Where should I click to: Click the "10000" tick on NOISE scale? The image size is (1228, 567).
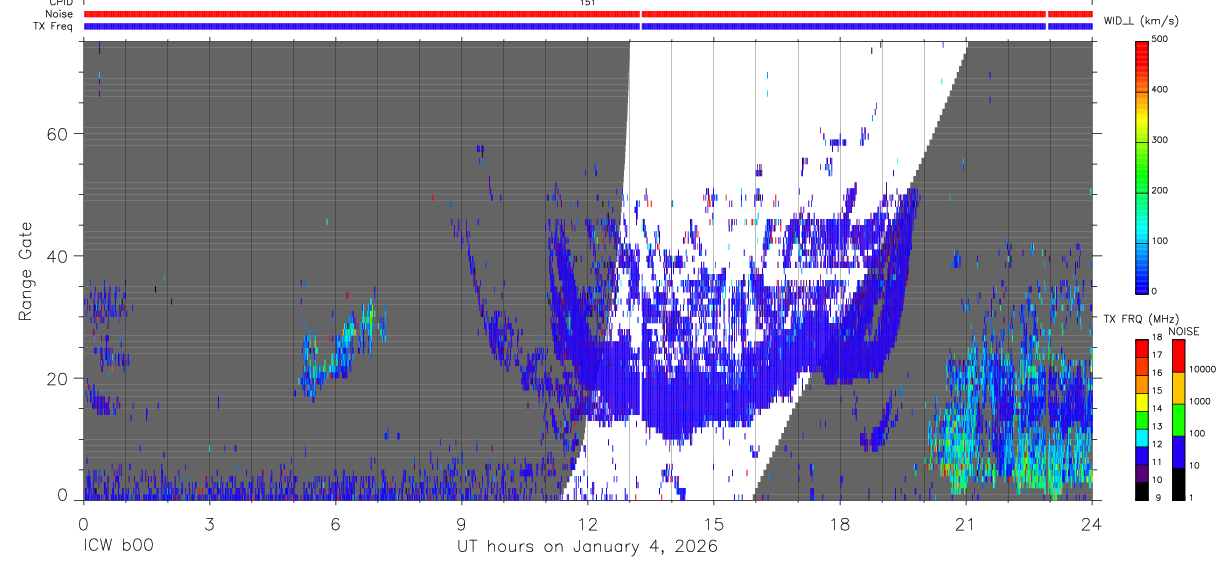coord(1204,371)
